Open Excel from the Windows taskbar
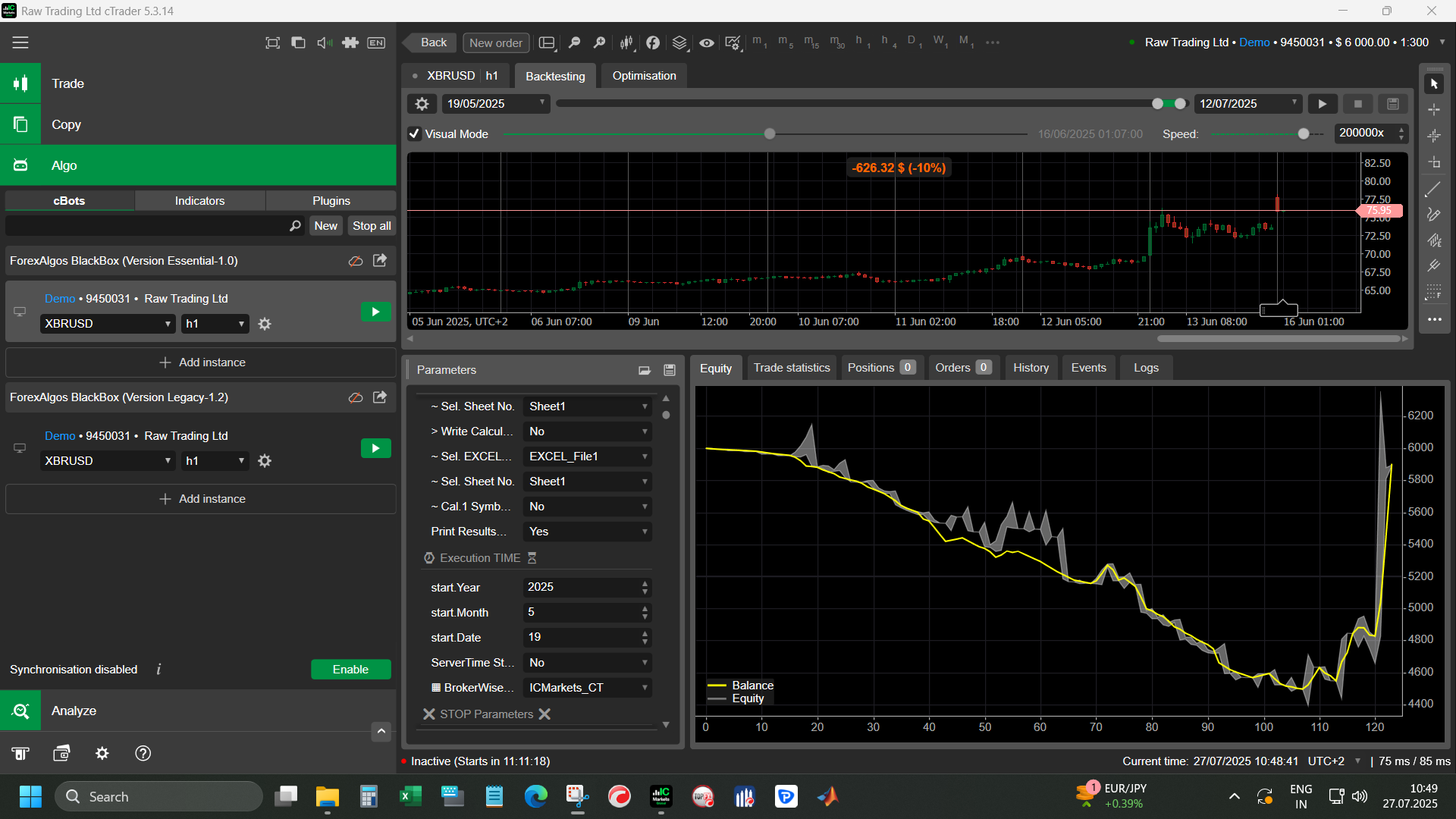Image resolution: width=1456 pixels, height=819 pixels. click(x=410, y=797)
